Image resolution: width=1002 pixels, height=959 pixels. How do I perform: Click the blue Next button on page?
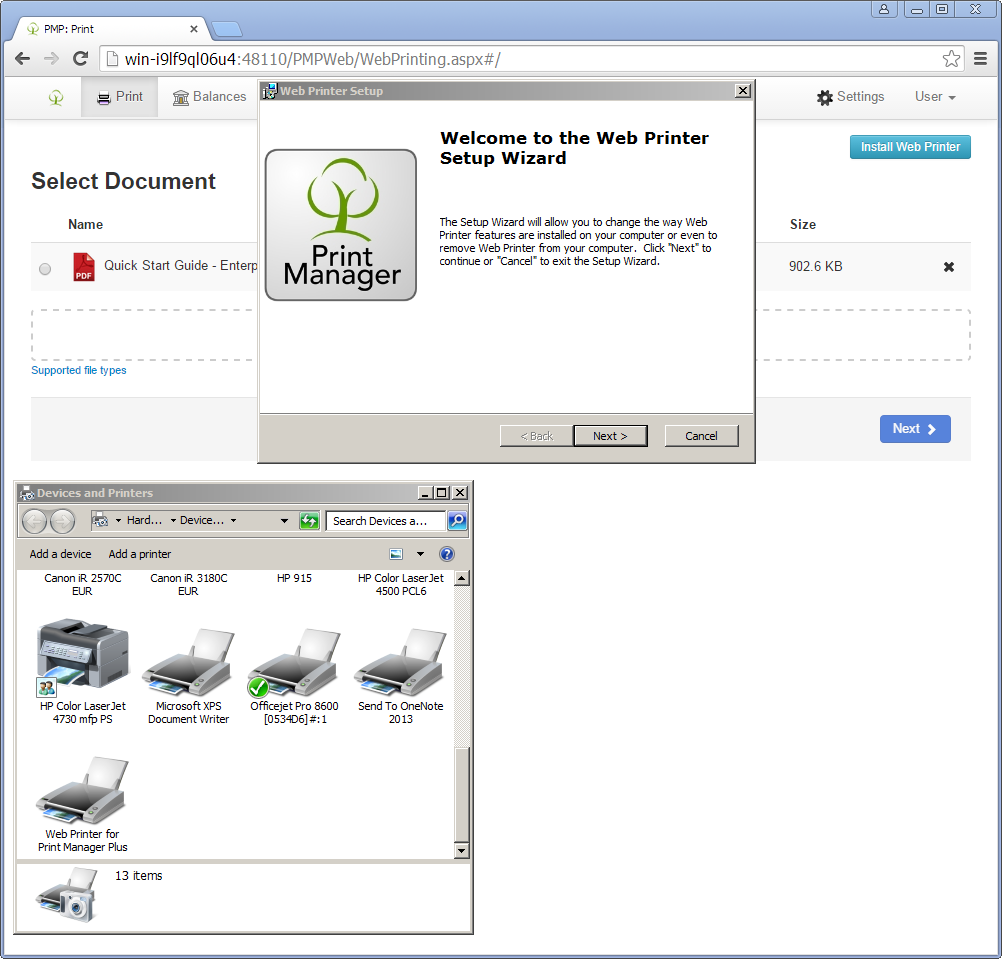click(x=915, y=429)
